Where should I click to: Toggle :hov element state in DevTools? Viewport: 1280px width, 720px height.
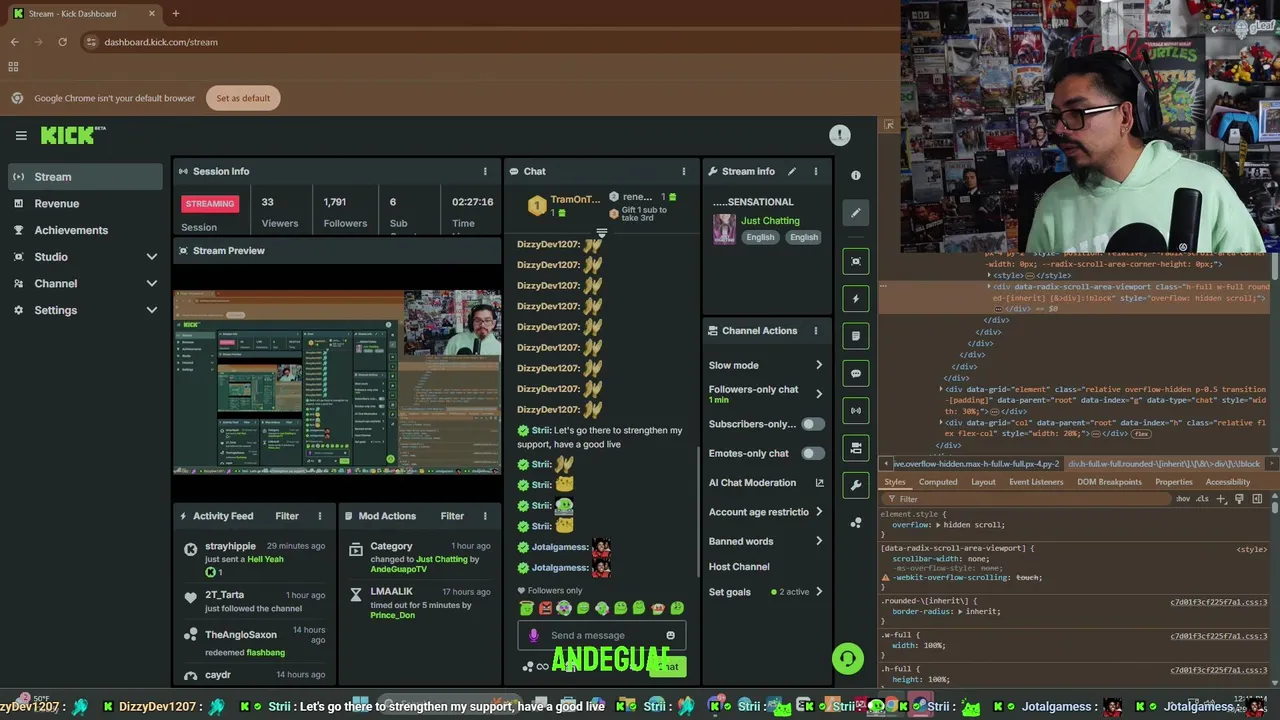[x=1184, y=499]
